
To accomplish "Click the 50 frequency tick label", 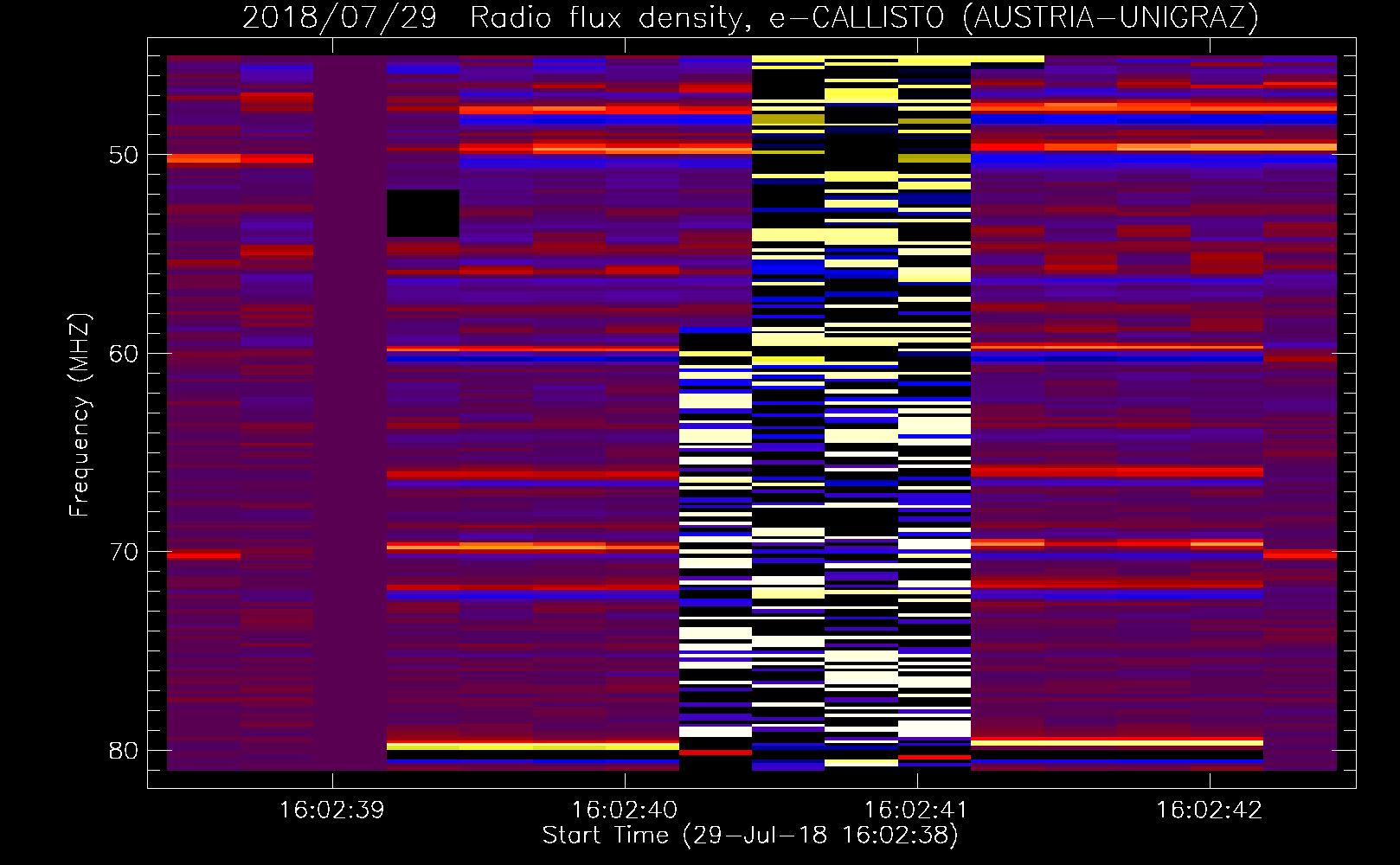I will point(124,155).
